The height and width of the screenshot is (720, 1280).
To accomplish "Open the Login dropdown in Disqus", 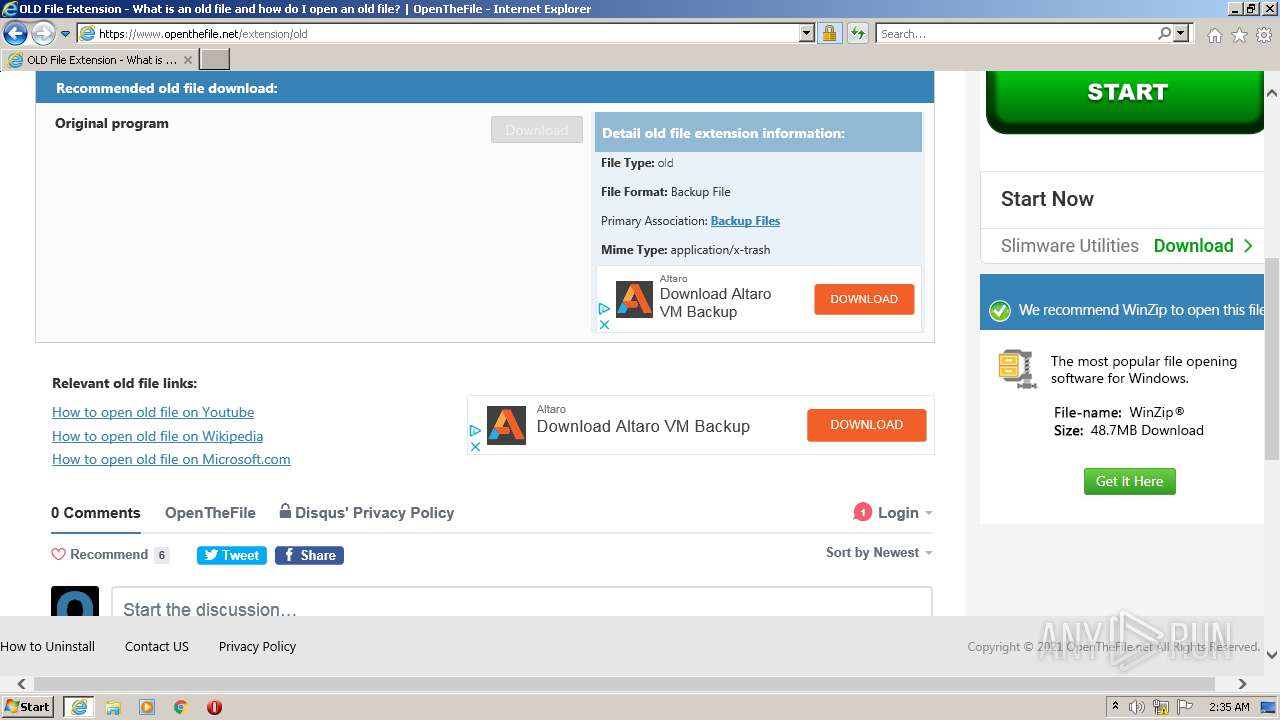I will coord(905,513).
